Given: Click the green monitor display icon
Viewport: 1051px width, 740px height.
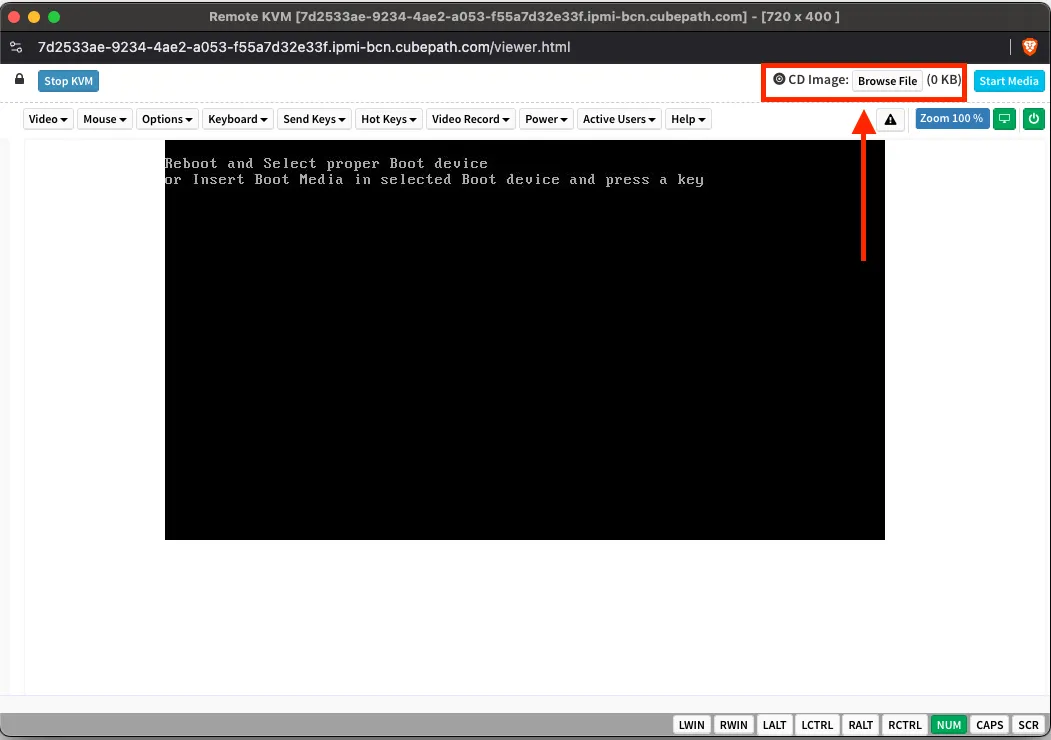Looking at the screenshot, I should (1005, 119).
